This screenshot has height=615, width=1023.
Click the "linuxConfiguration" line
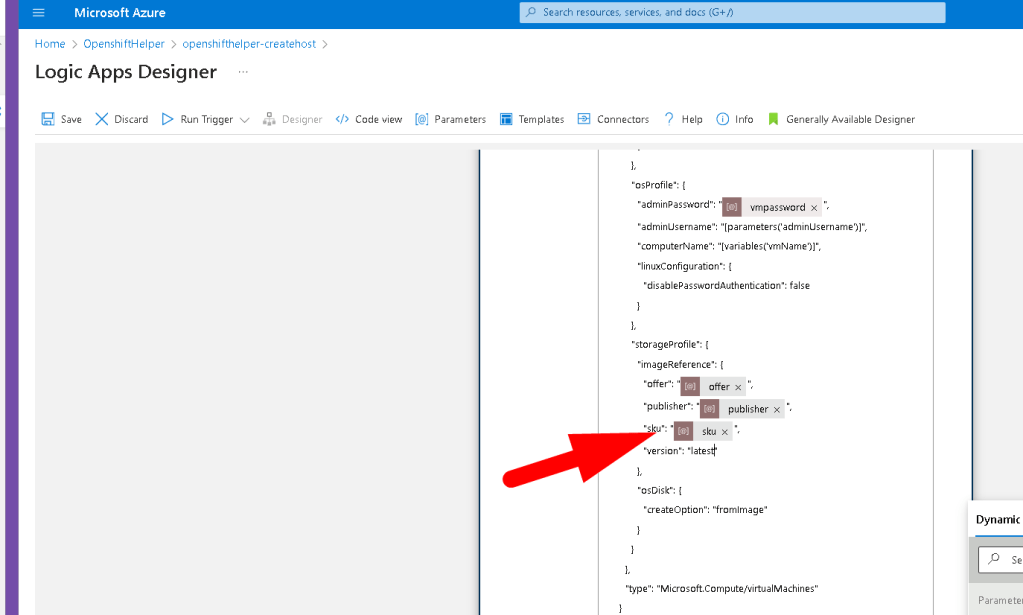click(684, 265)
